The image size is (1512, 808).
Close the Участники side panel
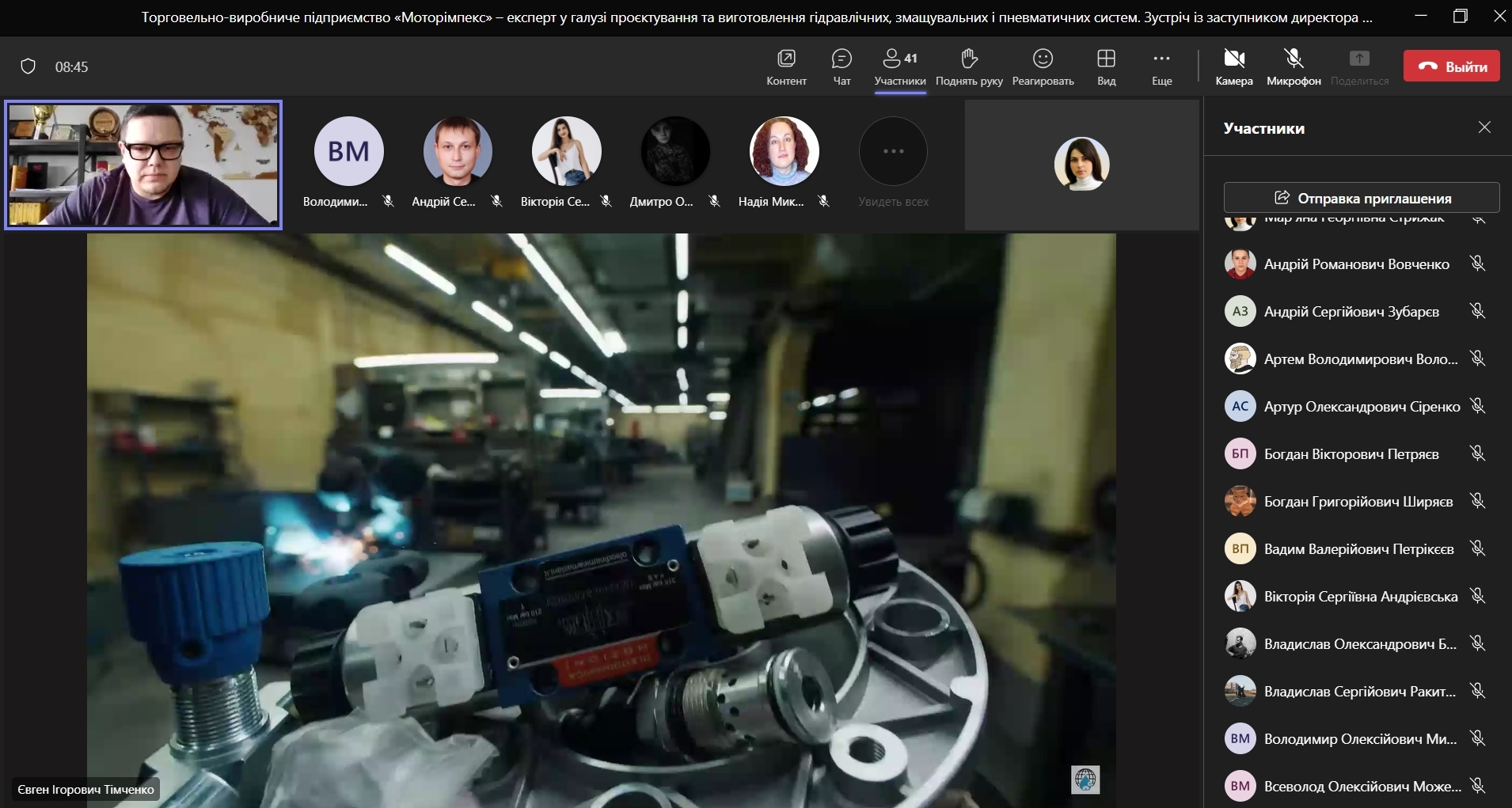(x=1484, y=127)
